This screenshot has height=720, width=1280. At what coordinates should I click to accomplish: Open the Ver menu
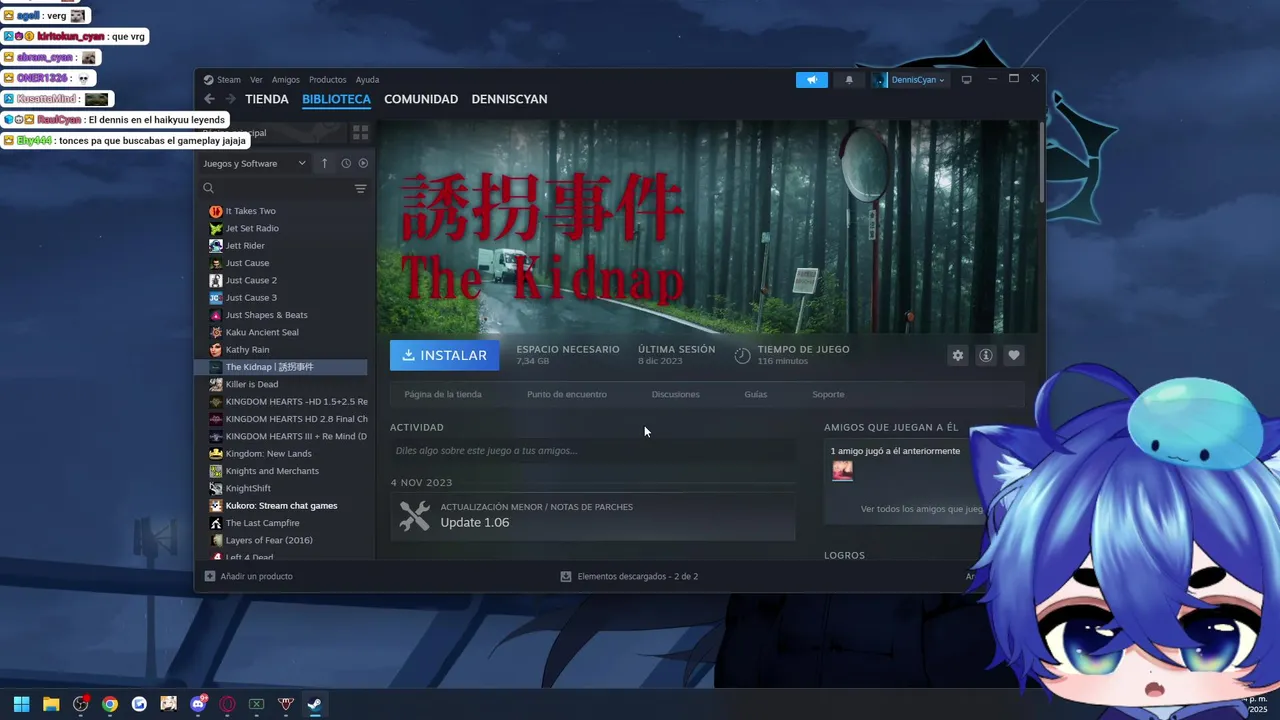click(x=256, y=80)
